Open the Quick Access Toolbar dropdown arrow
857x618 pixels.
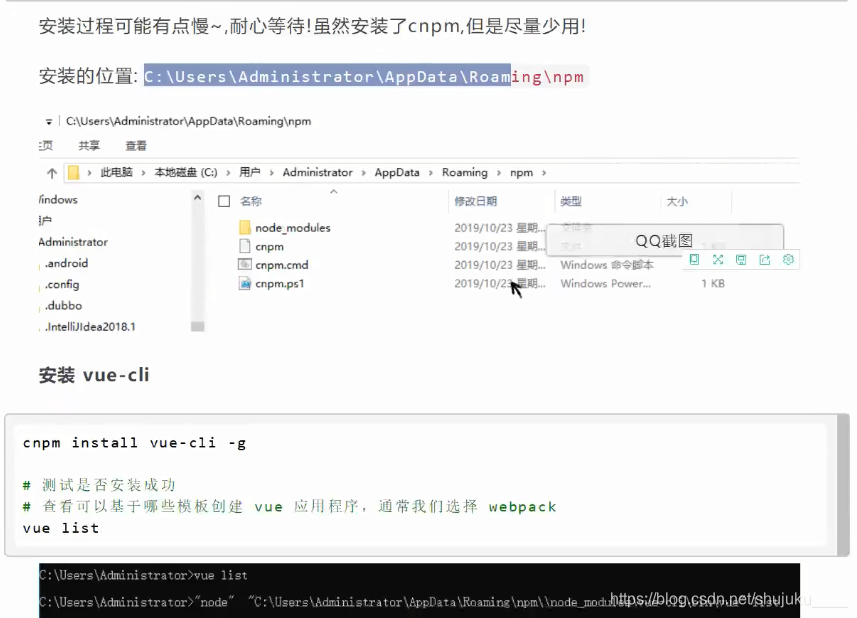click(x=47, y=120)
